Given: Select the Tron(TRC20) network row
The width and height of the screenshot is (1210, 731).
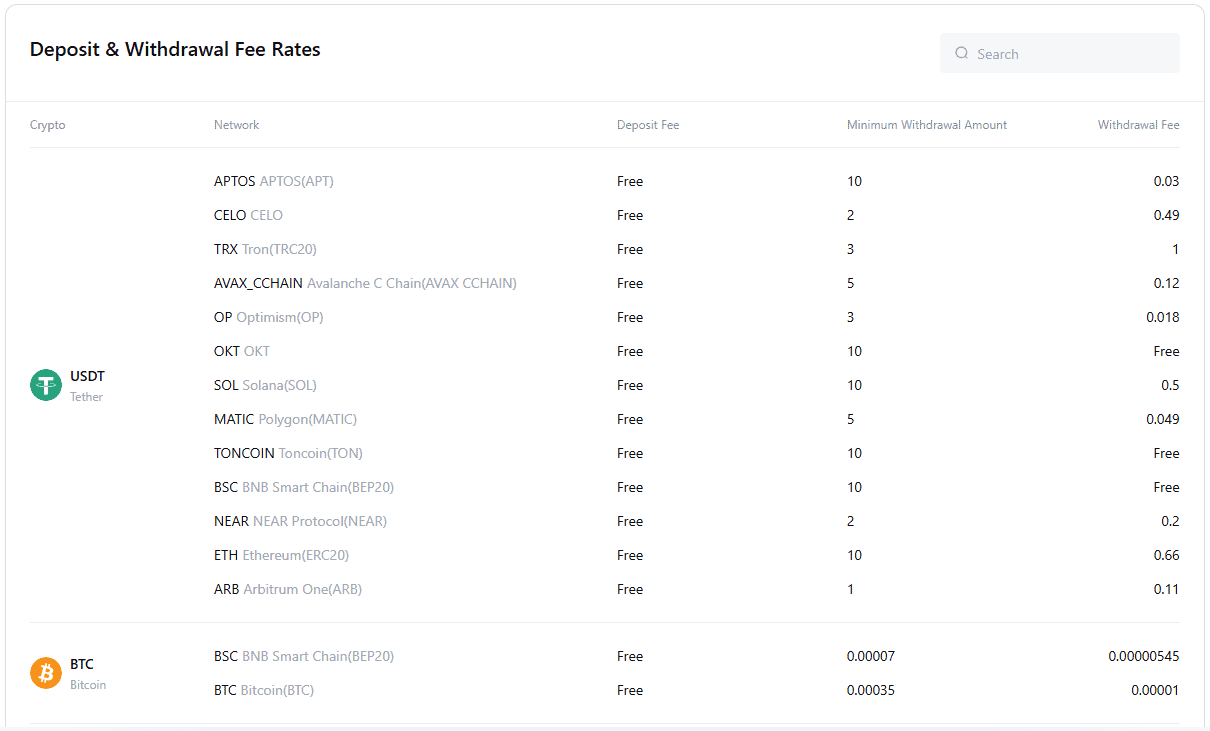Looking at the screenshot, I should (265, 250).
